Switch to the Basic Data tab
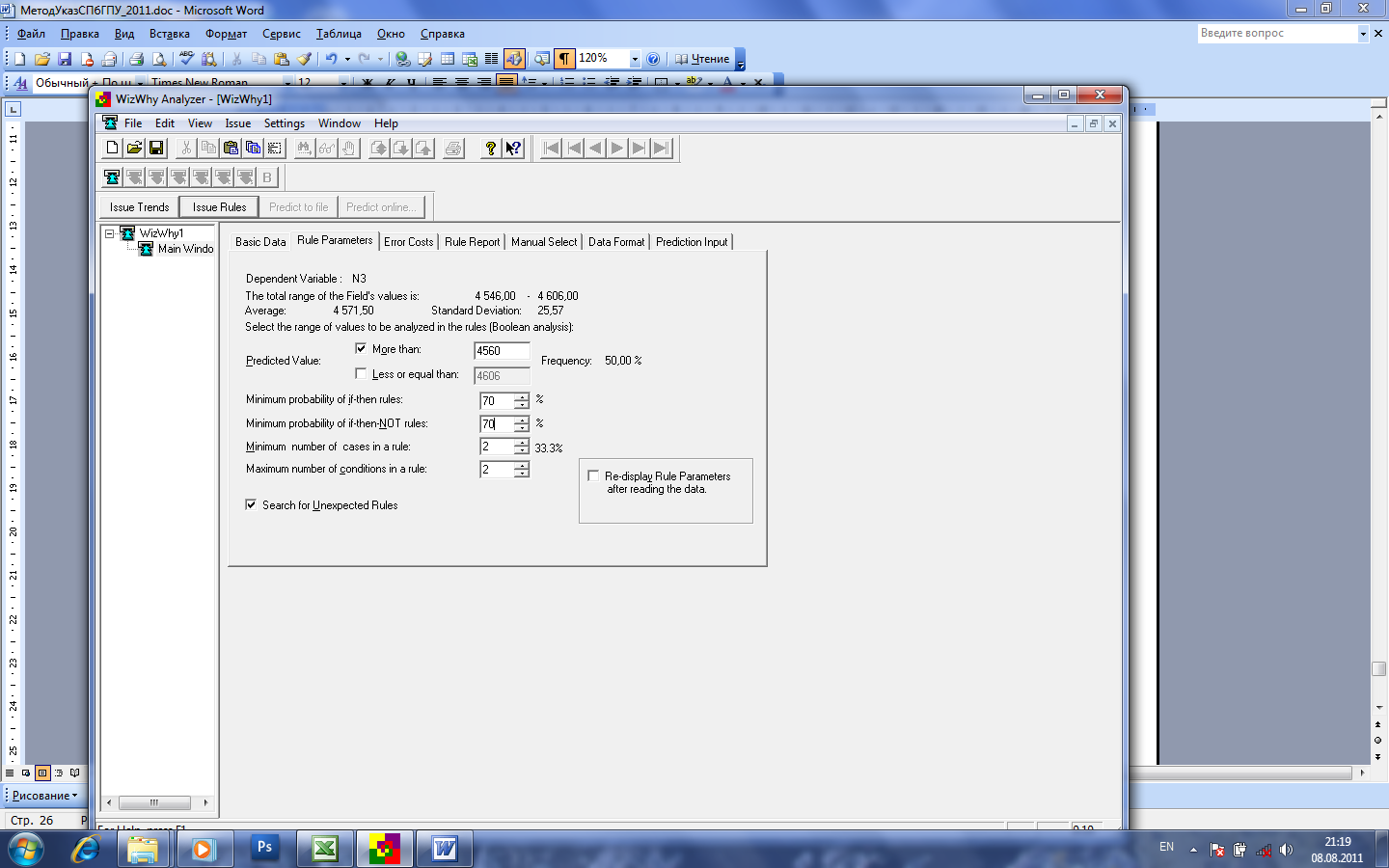 click(x=260, y=242)
